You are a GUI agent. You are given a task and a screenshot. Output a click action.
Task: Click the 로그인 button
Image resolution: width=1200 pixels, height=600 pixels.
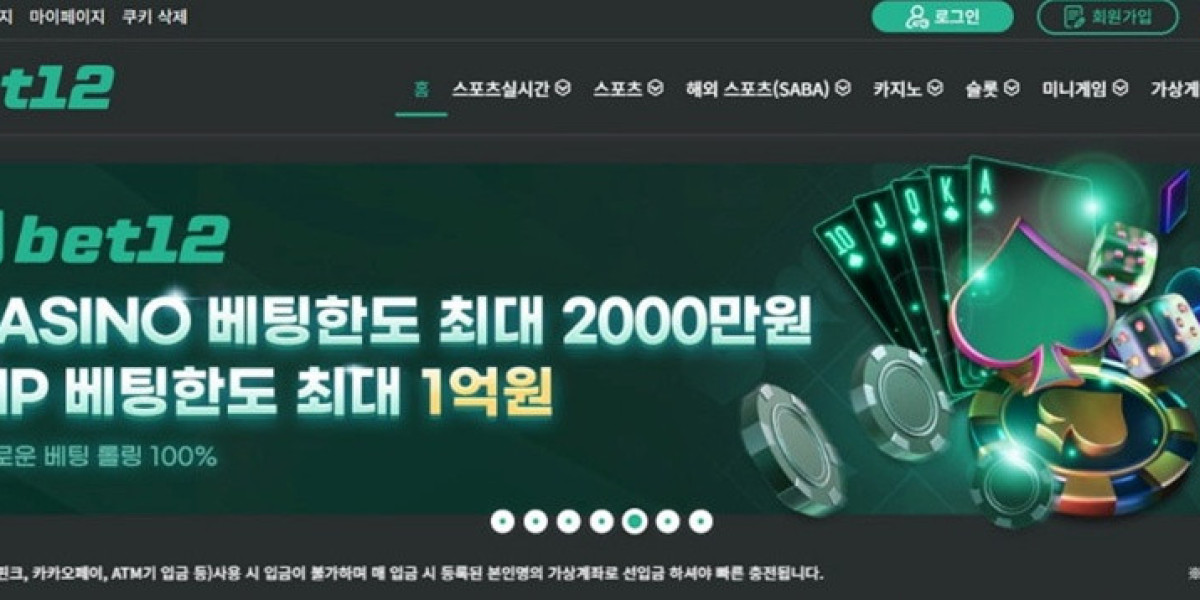[942, 17]
